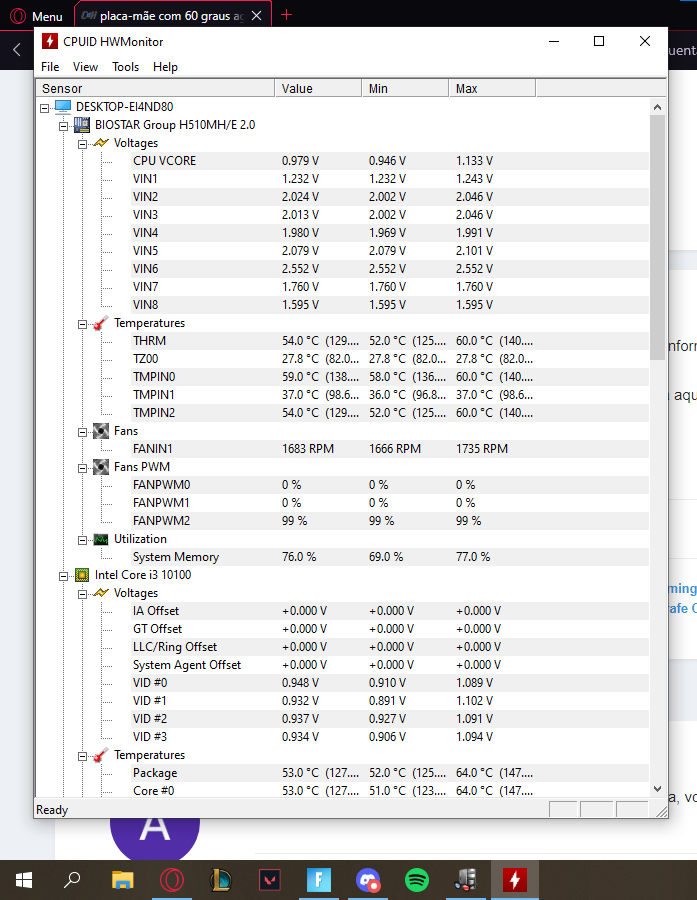This screenshot has width=697, height=900.
Task: Click the DESKTOP-EI4ND80 computer icon
Action: tap(63, 107)
